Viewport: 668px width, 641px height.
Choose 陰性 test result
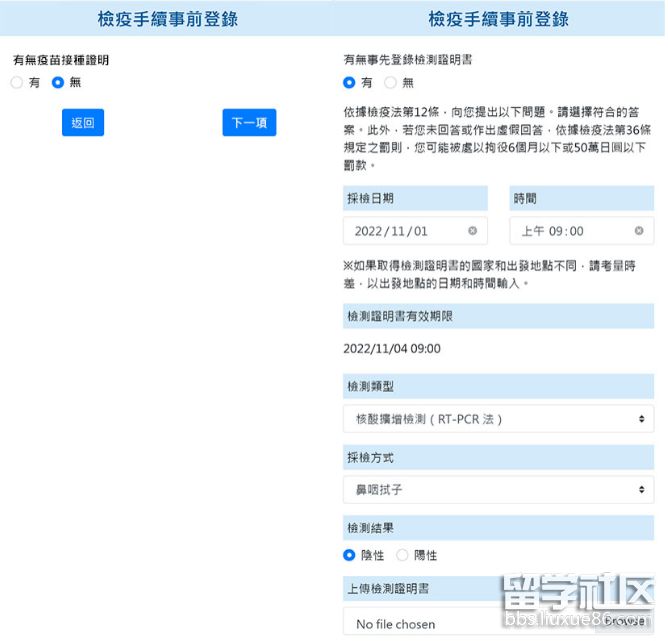coord(349,555)
